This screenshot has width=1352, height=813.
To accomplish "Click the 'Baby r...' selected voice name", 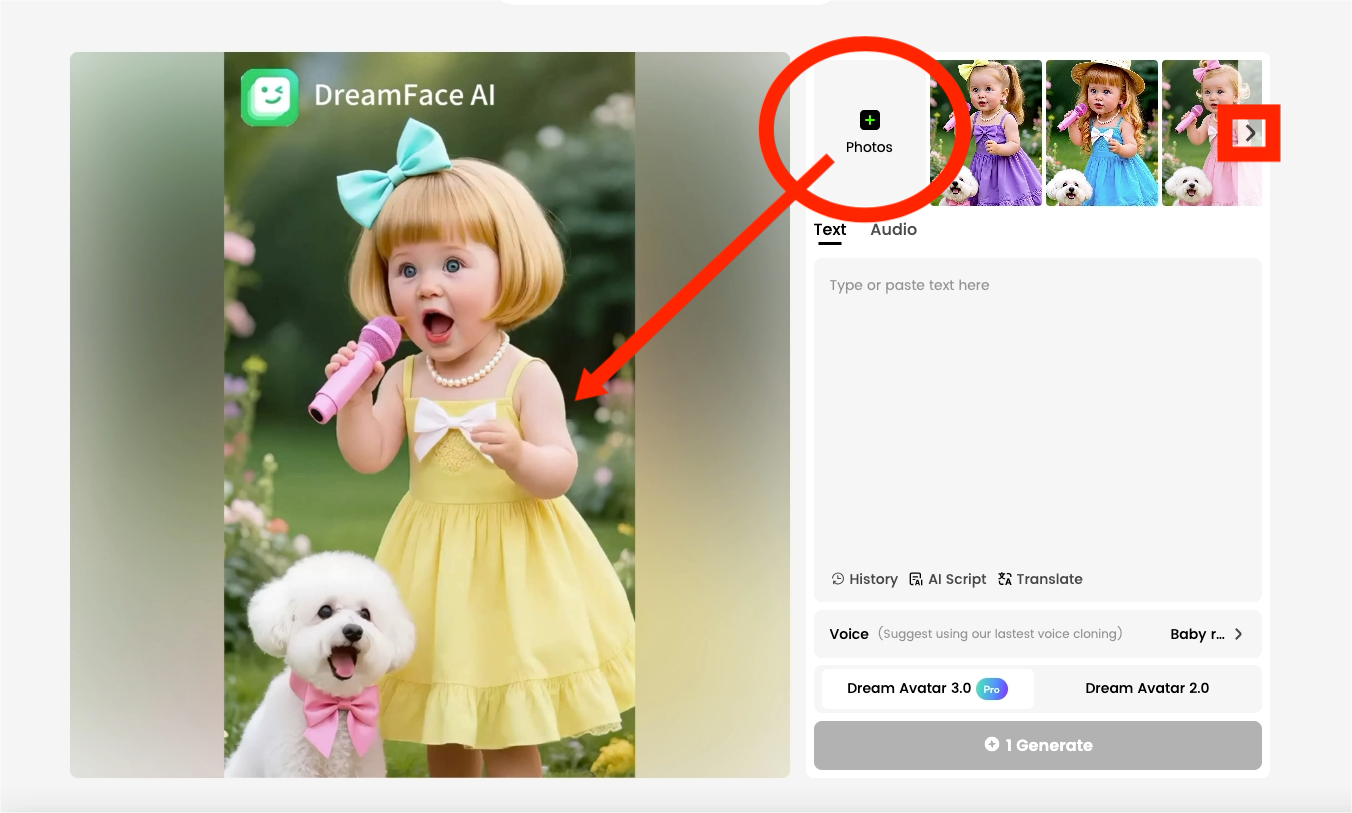I will (x=1197, y=634).
